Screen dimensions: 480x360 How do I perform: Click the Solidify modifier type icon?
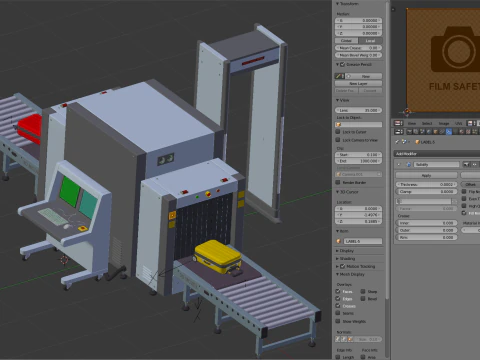click(x=409, y=164)
